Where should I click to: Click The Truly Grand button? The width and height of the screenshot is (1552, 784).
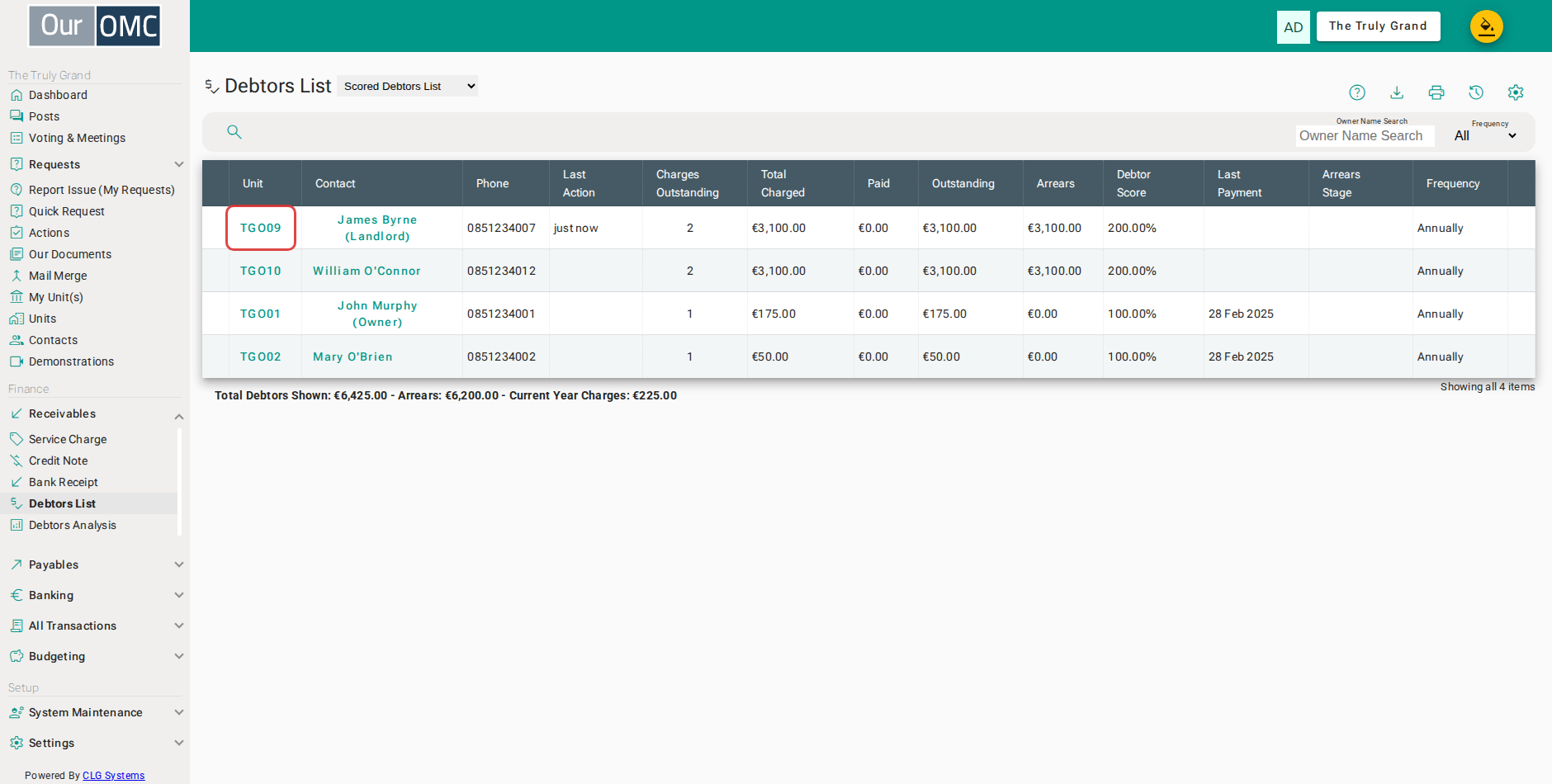(x=1379, y=26)
